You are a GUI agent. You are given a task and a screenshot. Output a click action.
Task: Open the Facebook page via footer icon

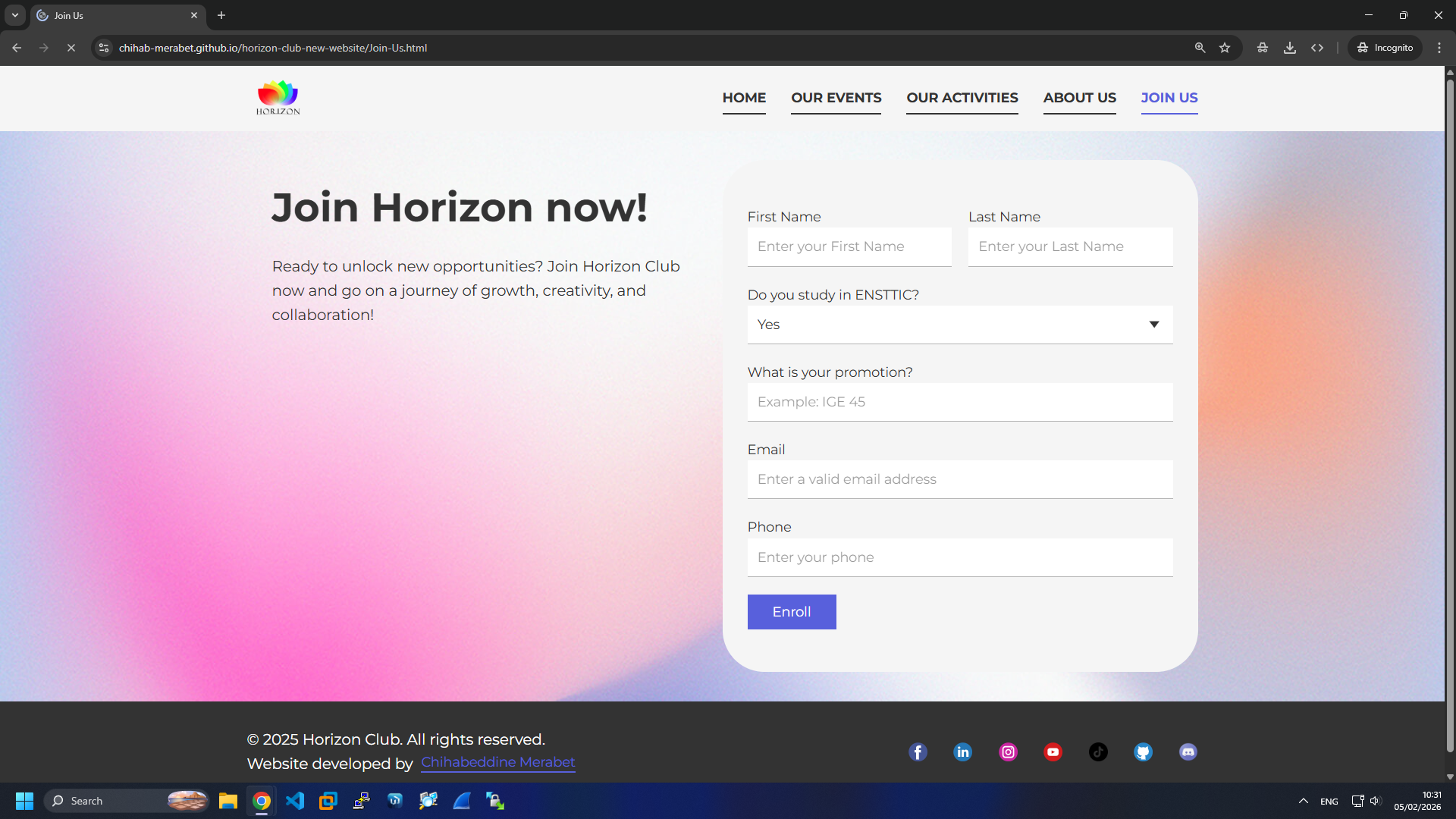tap(918, 752)
